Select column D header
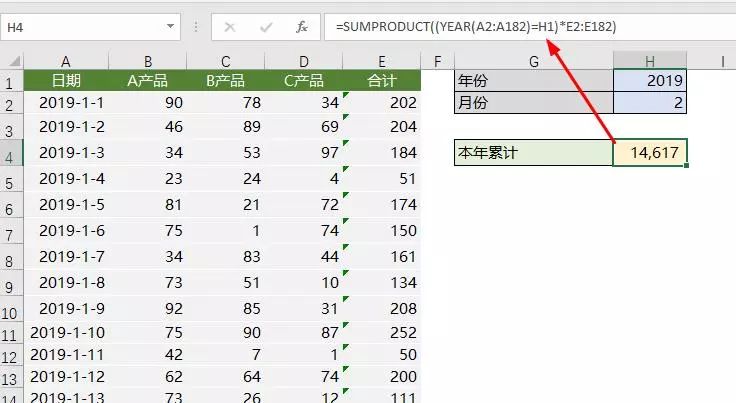Screen dimensions: 736x403 304,61
